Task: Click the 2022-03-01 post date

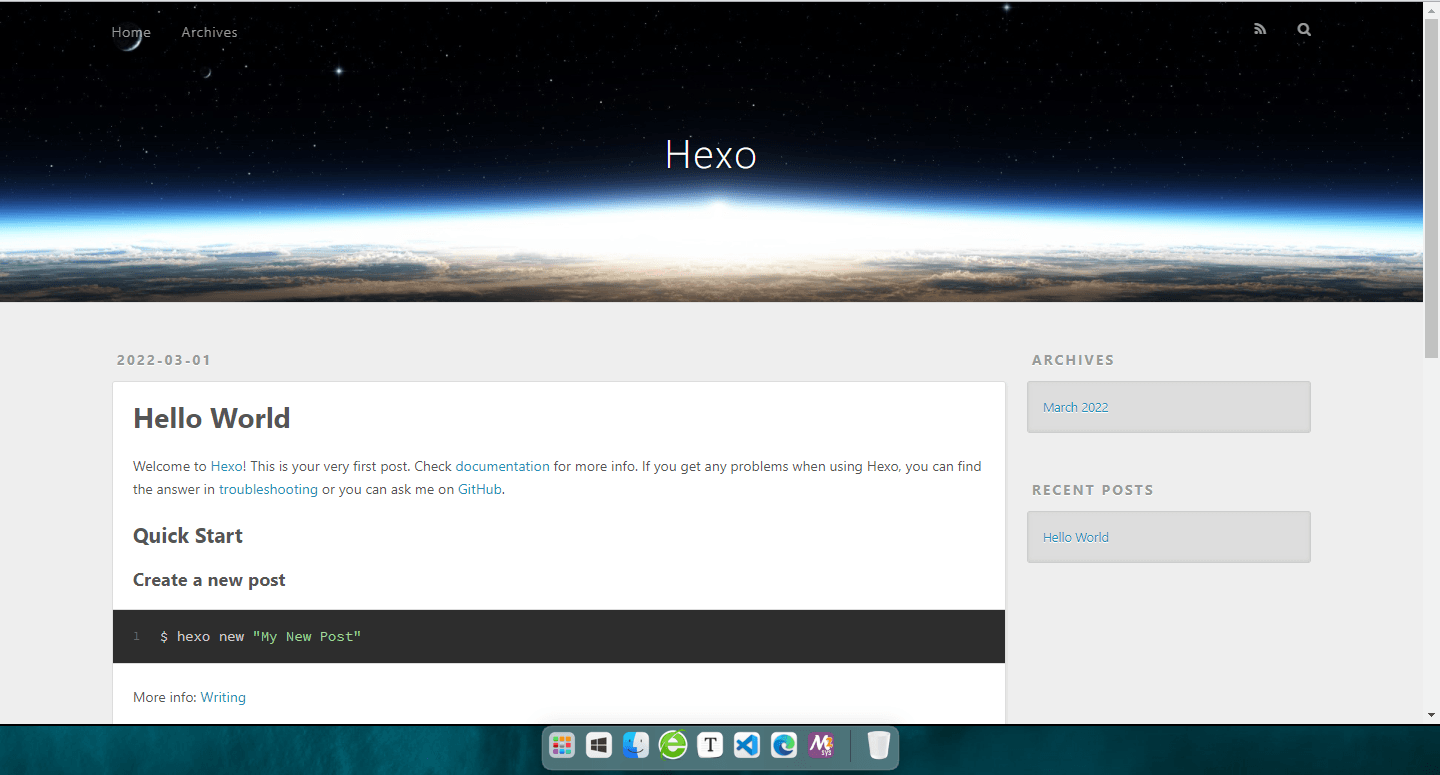Action: click(164, 360)
